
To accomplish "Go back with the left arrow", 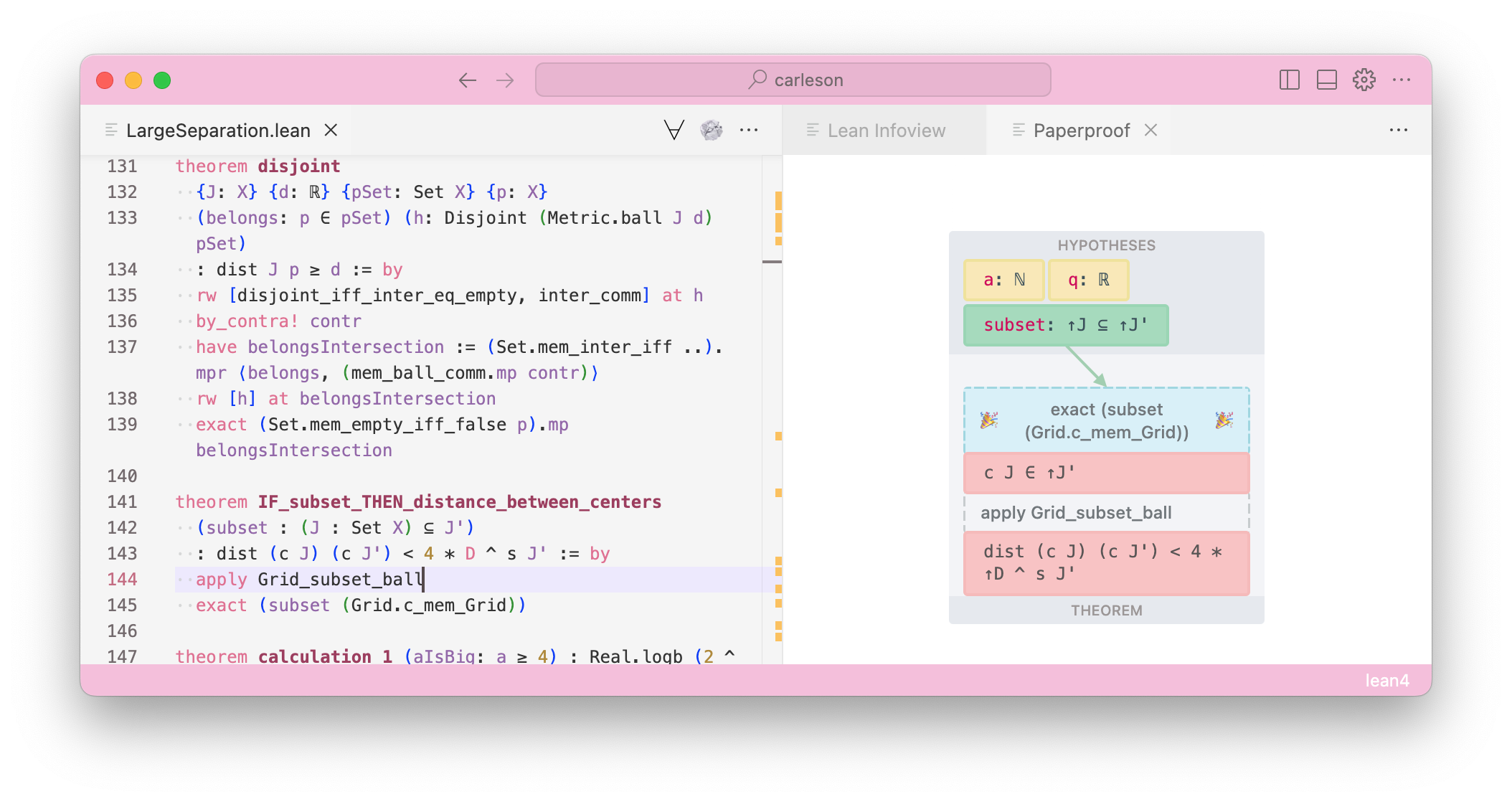I will coord(468,80).
